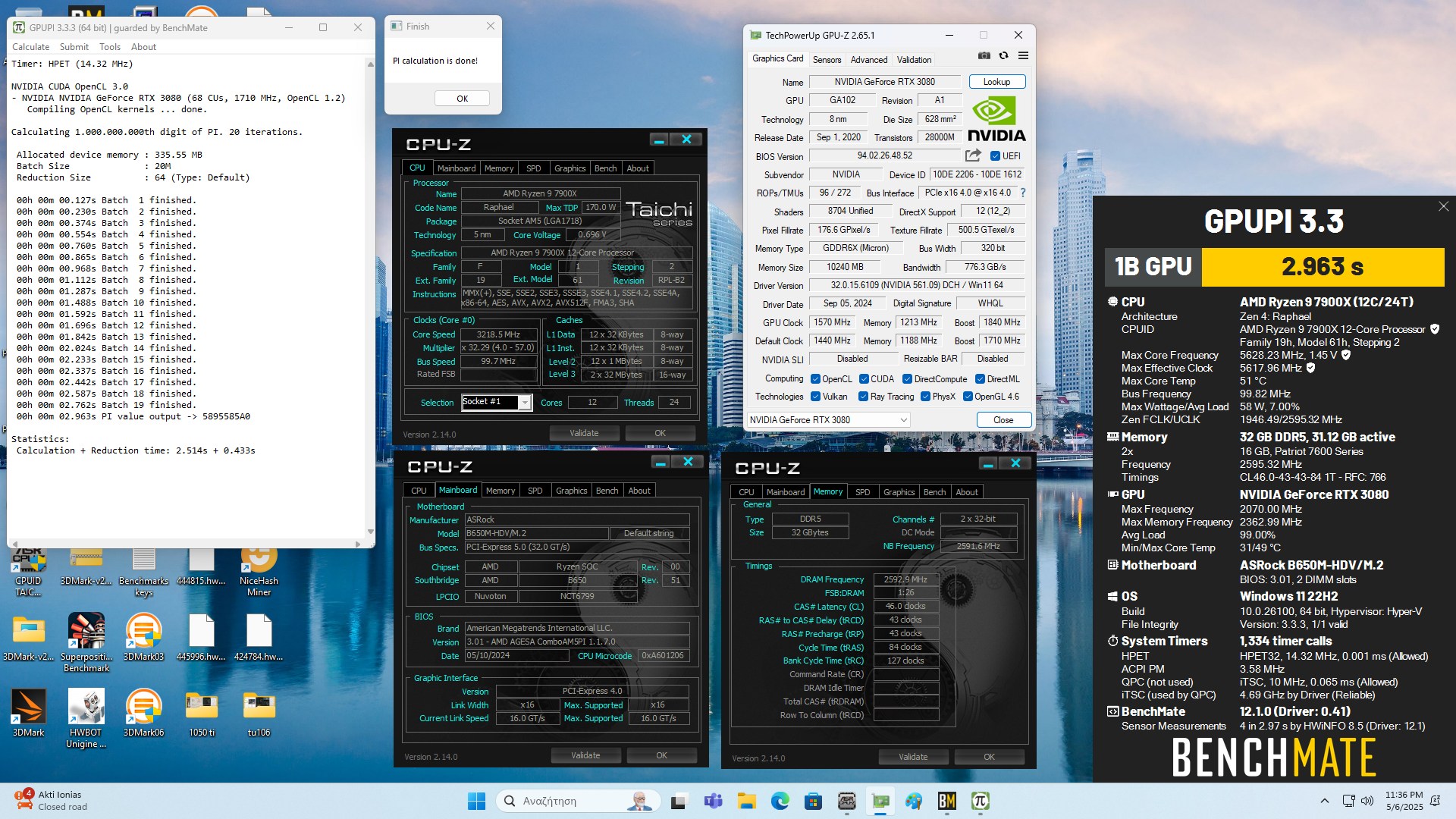Toggle the PhysX checkbox
The image size is (1456, 819).
coord(925,397)
